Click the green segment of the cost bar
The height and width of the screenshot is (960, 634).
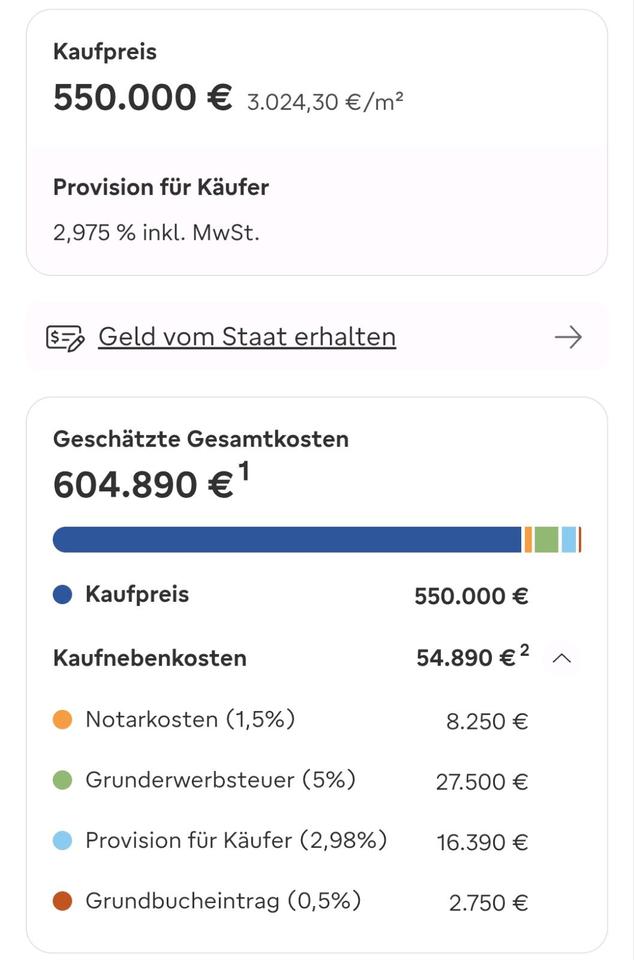point(546,540)
